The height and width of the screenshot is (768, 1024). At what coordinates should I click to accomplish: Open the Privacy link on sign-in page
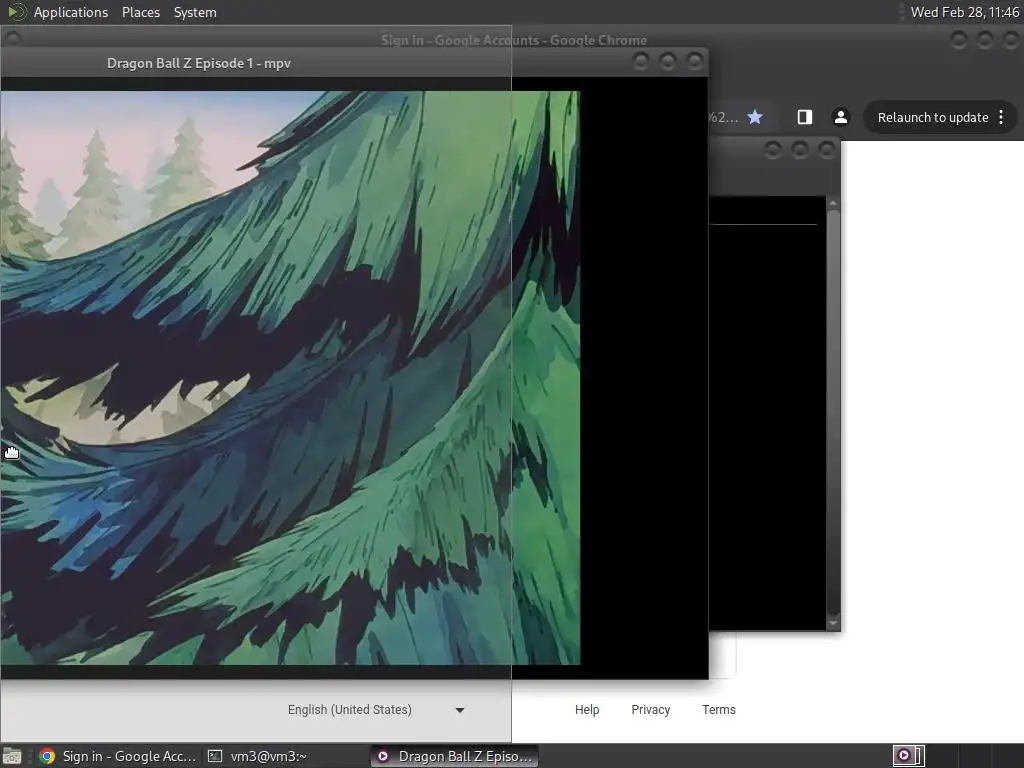tap(650, 710)
